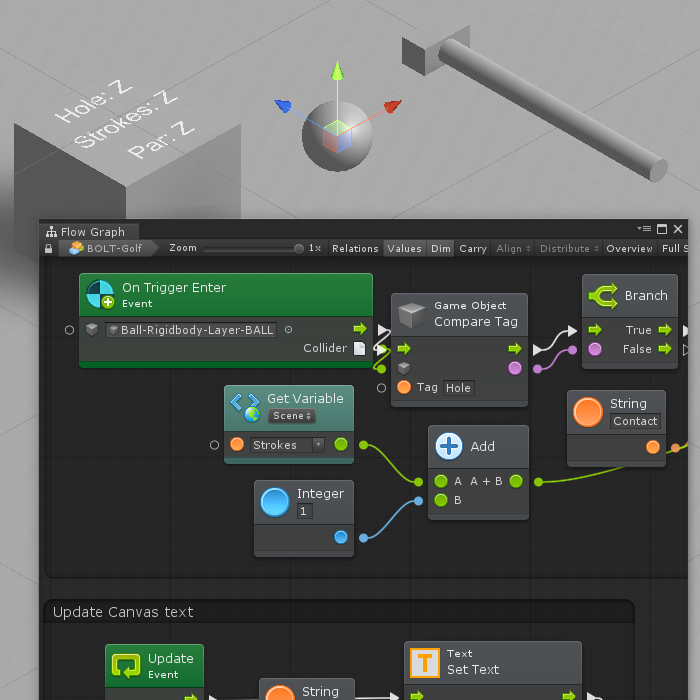Viewport: 700px width, 700px height.
Task: Click the Par: Z text in scene
Action: pos(161,139)
